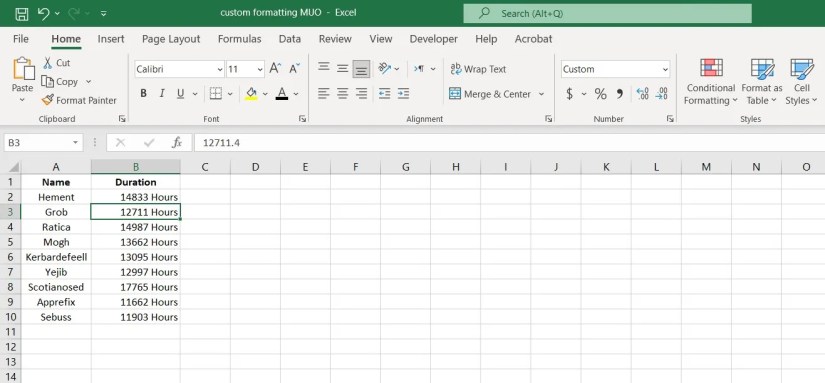Click the Decrease Indent icon
Screen dimensions: 825x383
(x=385, y=94)
